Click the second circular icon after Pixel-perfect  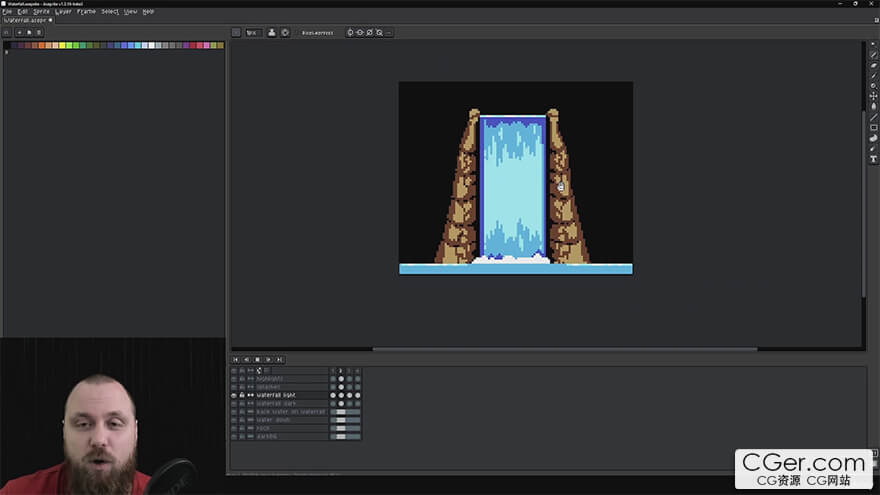pos(360,33)
